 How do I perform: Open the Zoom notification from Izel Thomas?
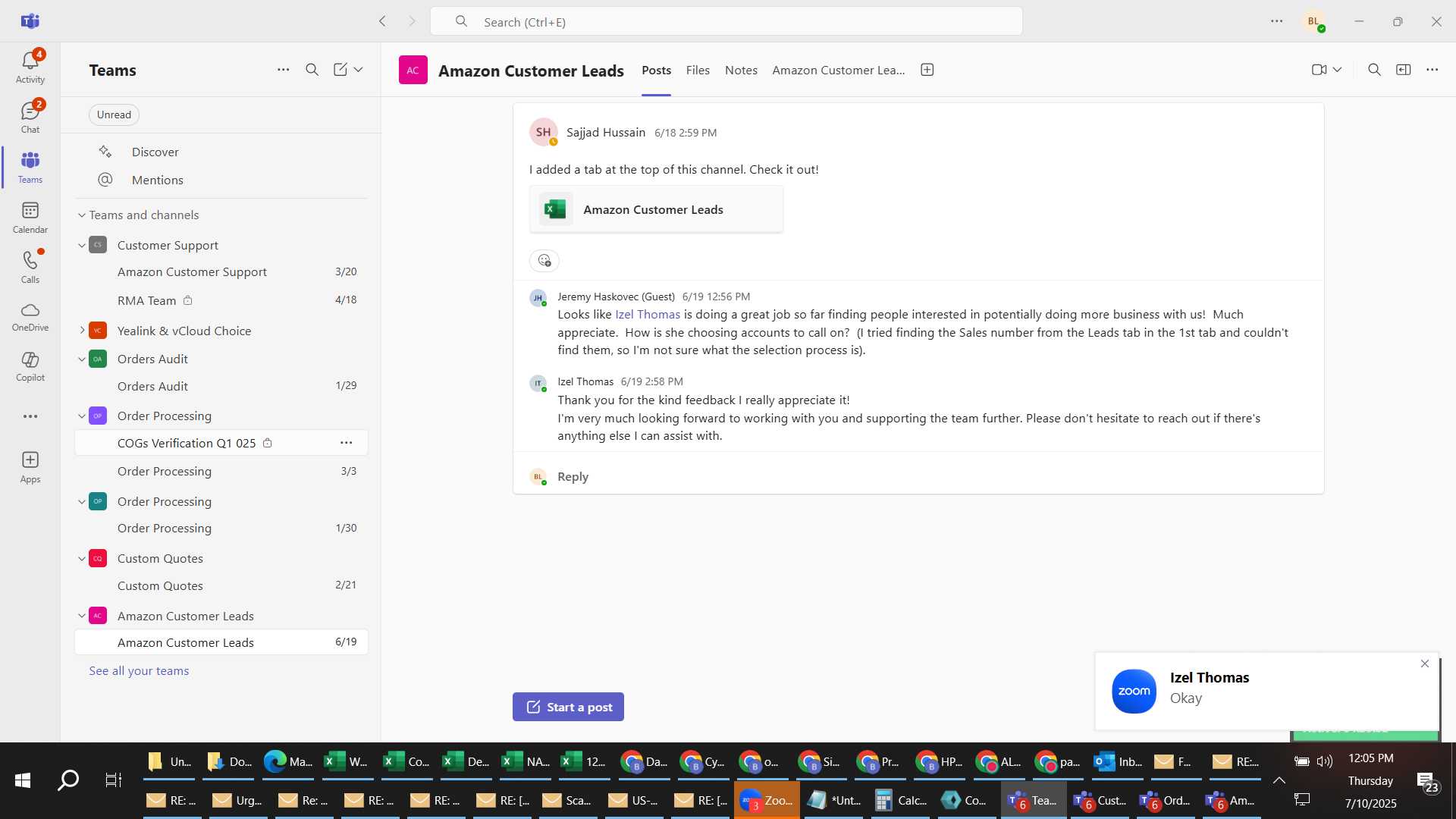tap(1267, 690)
